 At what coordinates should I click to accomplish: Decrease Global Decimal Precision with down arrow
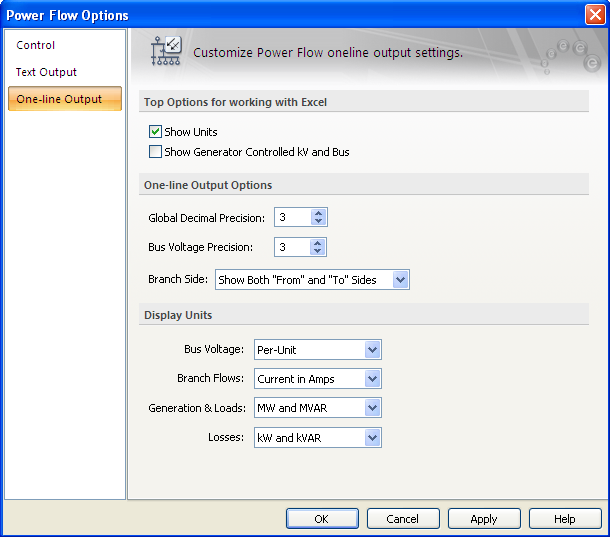(318, 222)
